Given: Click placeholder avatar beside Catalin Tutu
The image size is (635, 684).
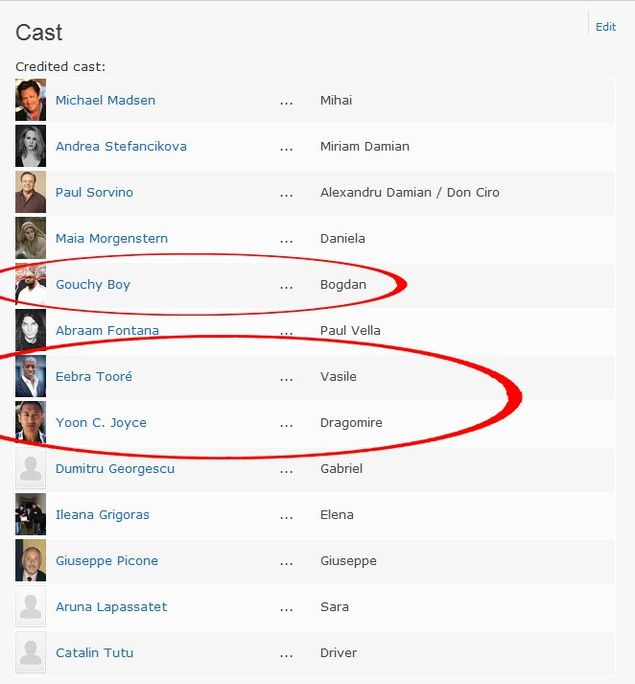Looking at the screenshot, I should 31,652.
